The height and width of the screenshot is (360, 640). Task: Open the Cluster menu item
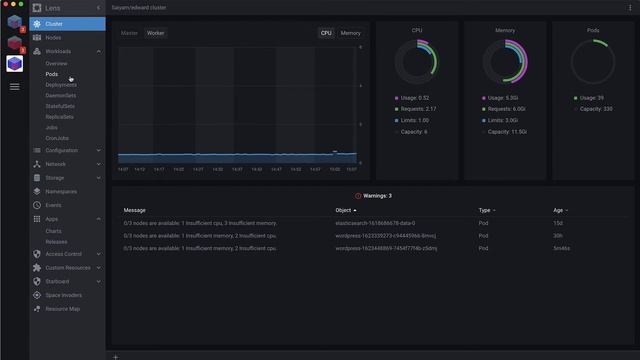(67, 24)
